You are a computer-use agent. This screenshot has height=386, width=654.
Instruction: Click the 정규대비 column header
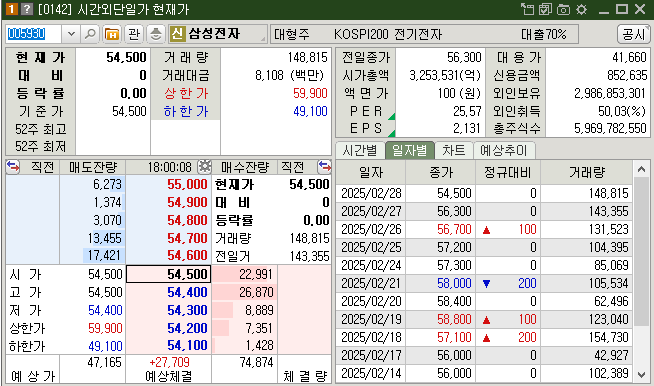coord(508,172)
